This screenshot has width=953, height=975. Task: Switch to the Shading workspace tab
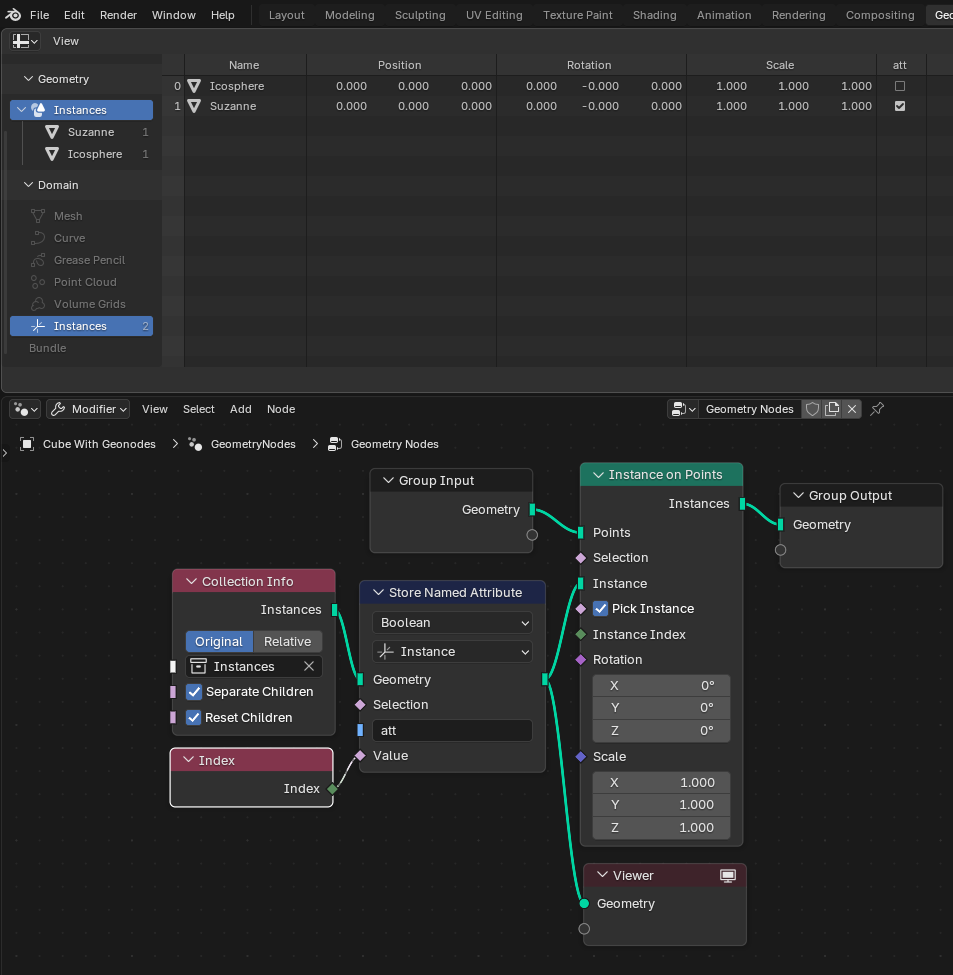point(654,15)
